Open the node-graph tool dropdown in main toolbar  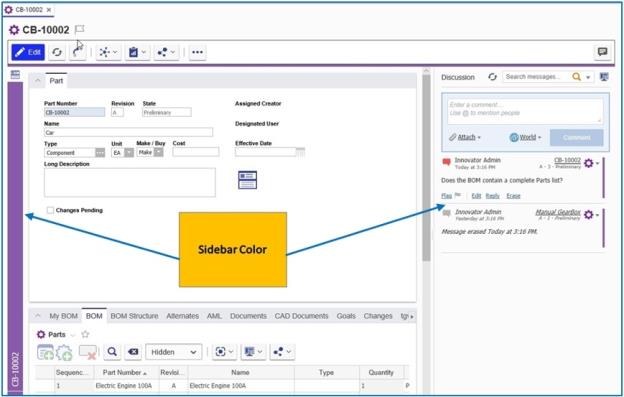click(x=108, y=52)
